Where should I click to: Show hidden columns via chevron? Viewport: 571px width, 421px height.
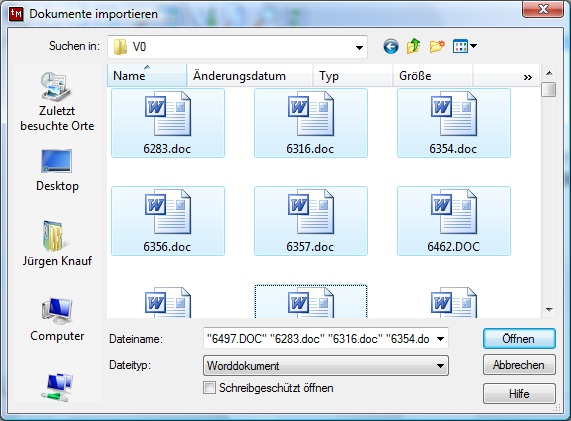[x=528, y=77]
